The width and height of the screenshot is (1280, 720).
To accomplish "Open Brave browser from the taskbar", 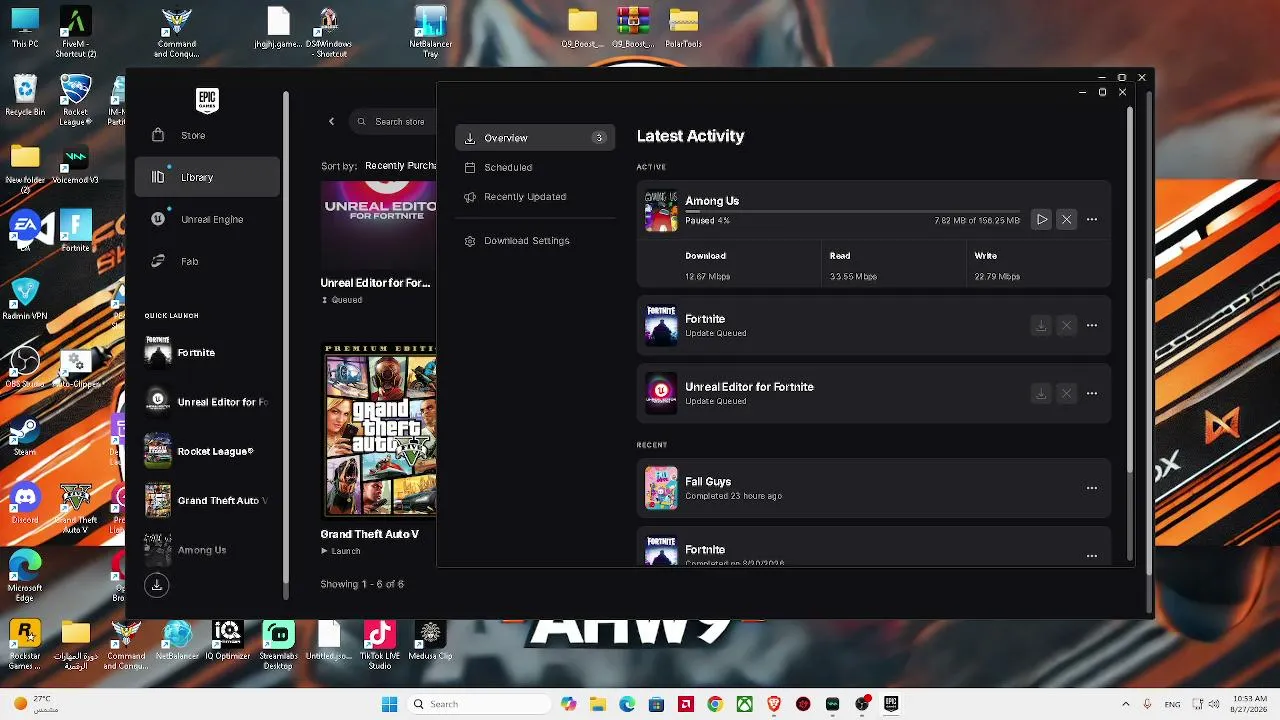I will (774, 704).
